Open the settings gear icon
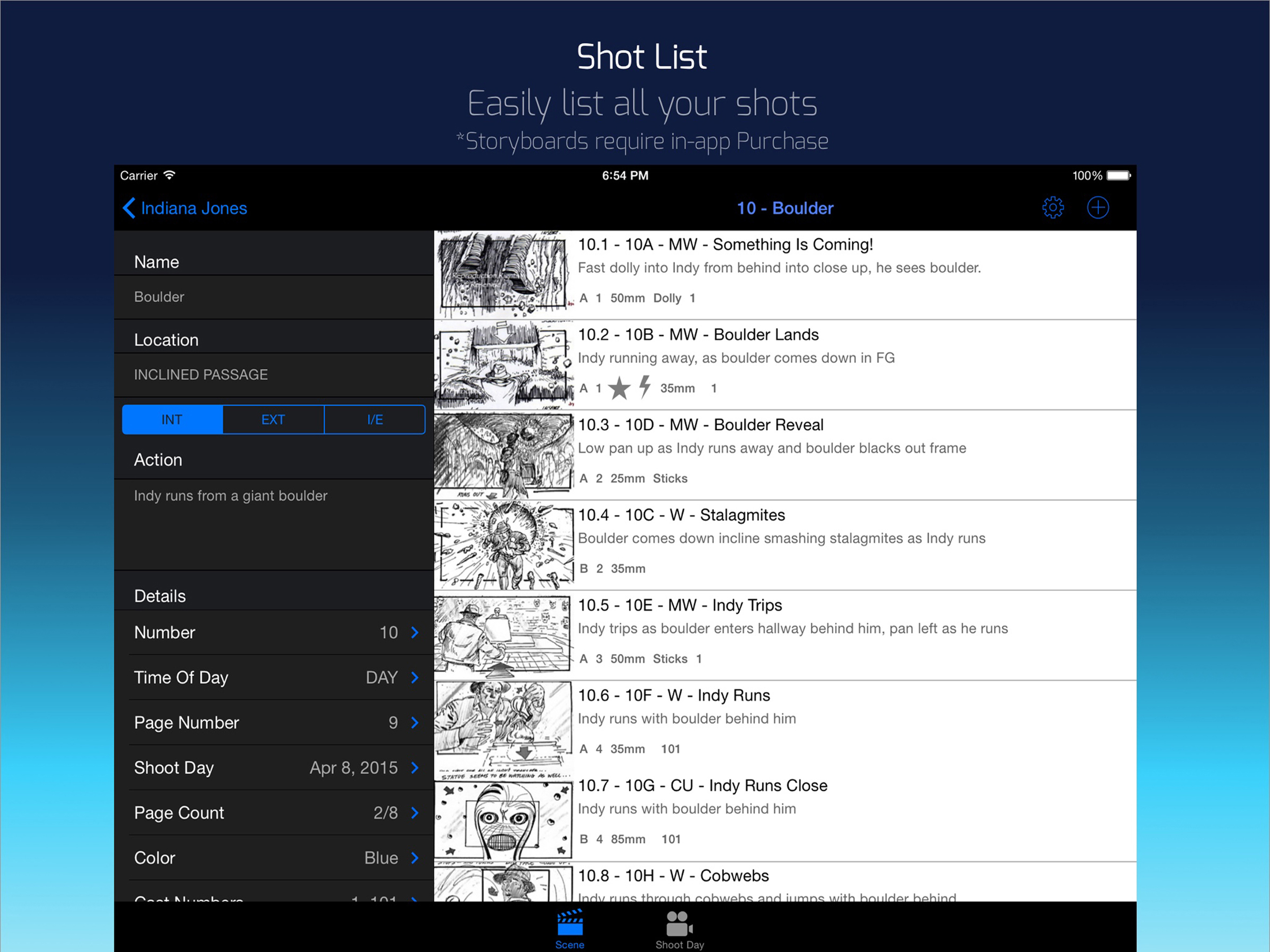 pos(1052,207)
